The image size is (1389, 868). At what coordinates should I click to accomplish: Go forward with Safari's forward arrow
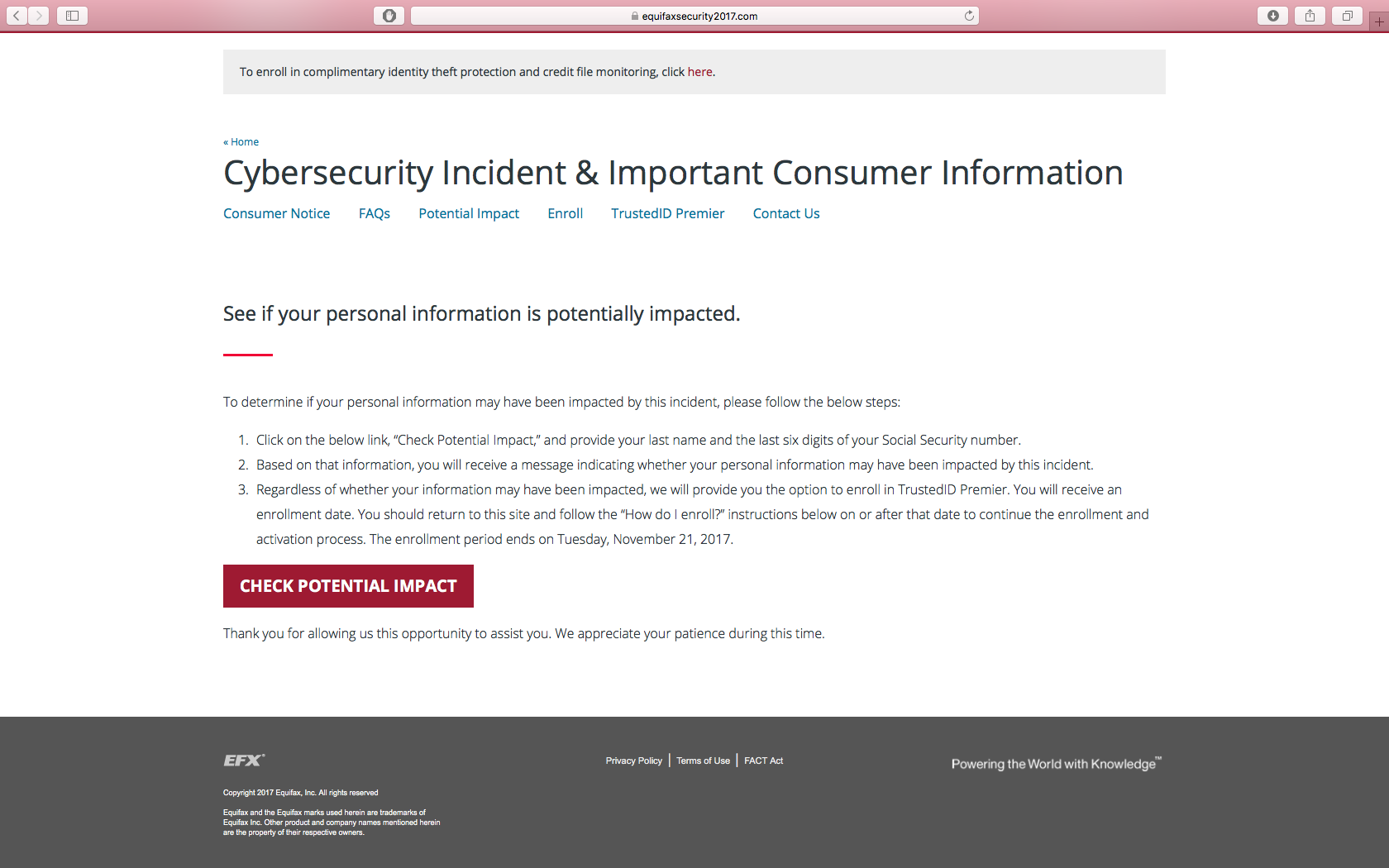(39, 16)
